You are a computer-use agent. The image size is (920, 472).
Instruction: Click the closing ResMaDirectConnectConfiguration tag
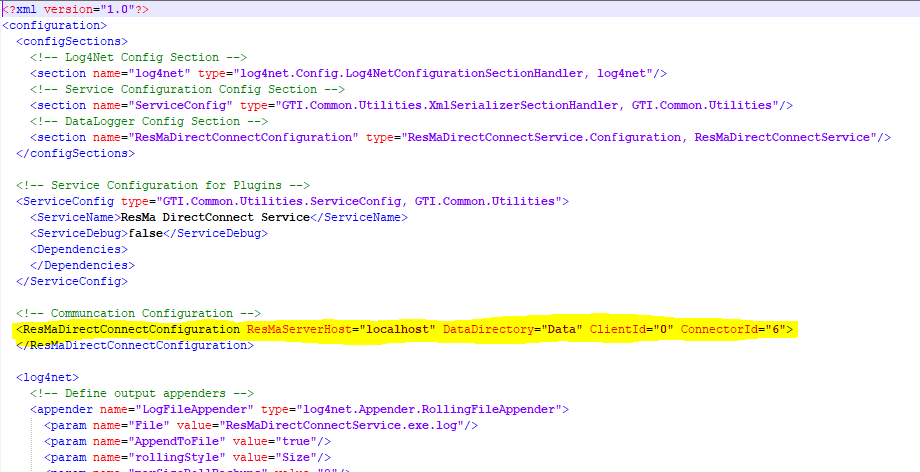point(134,345)
